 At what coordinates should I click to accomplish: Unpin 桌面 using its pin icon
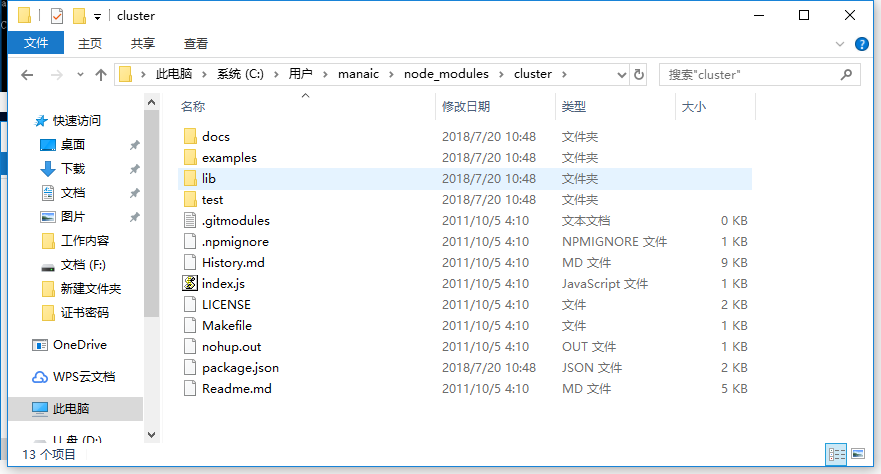[x=134, y=145]
